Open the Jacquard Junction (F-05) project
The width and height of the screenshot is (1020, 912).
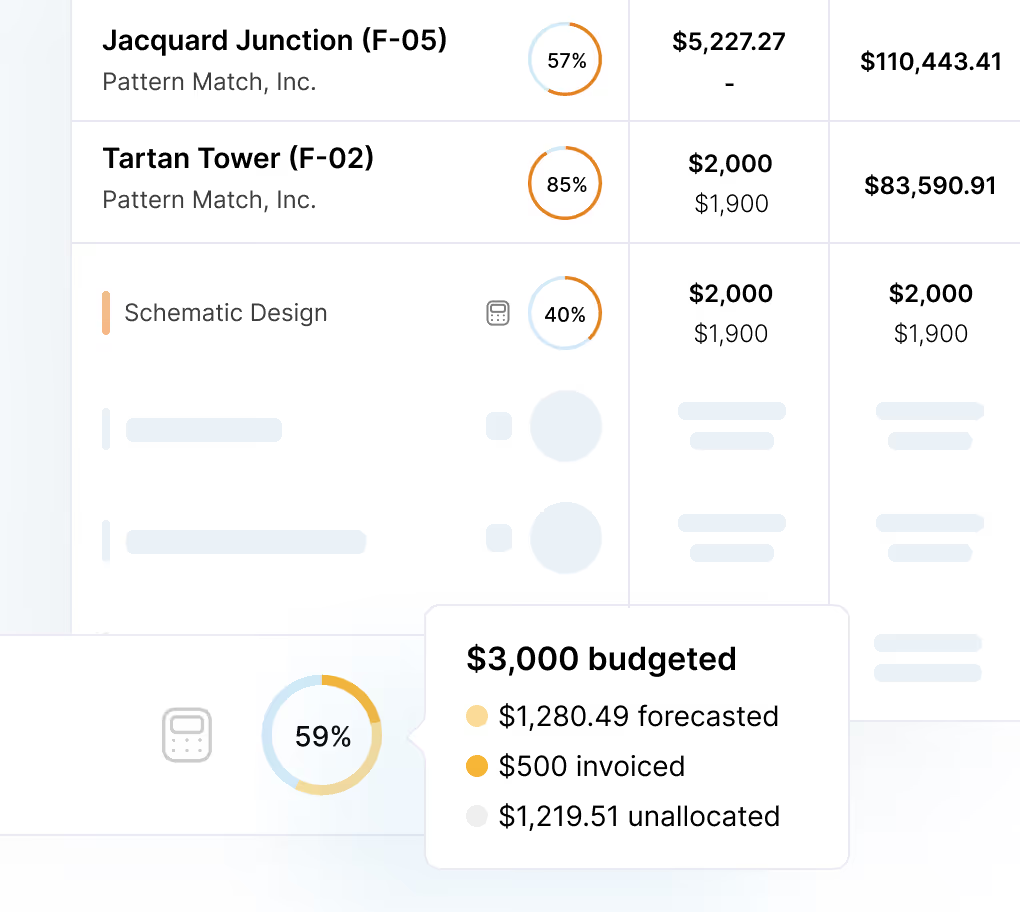[x=275, y=40]
